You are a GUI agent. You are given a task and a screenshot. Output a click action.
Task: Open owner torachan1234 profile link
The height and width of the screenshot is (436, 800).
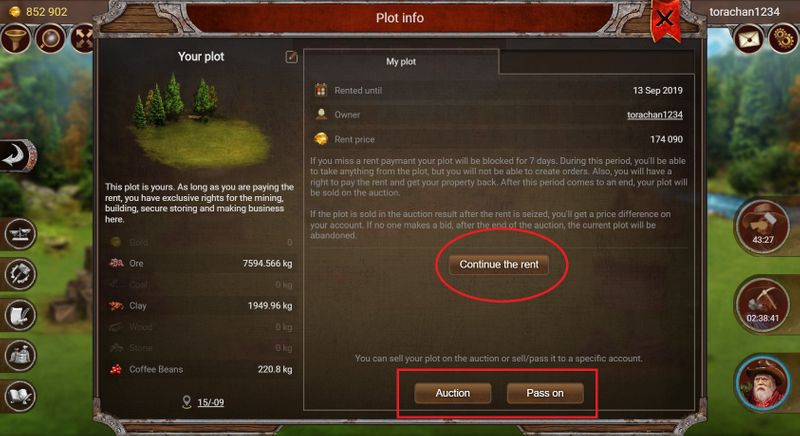pyautogui.click(x=655, y=115)
